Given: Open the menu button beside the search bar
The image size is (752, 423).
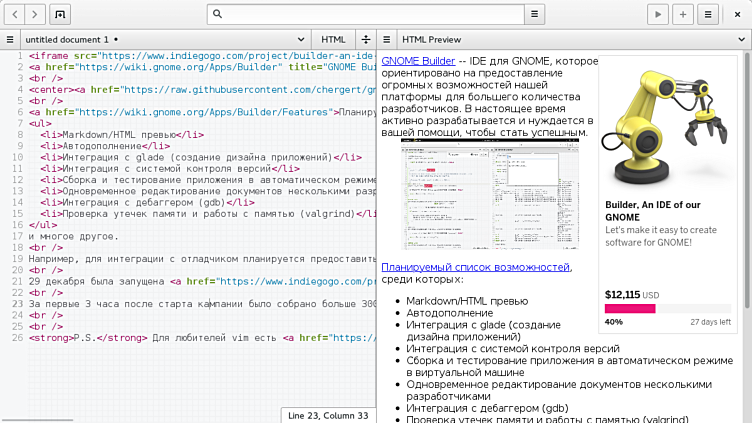Looking at the screenshot, I should pyautogui.click(x=534, y=14).
